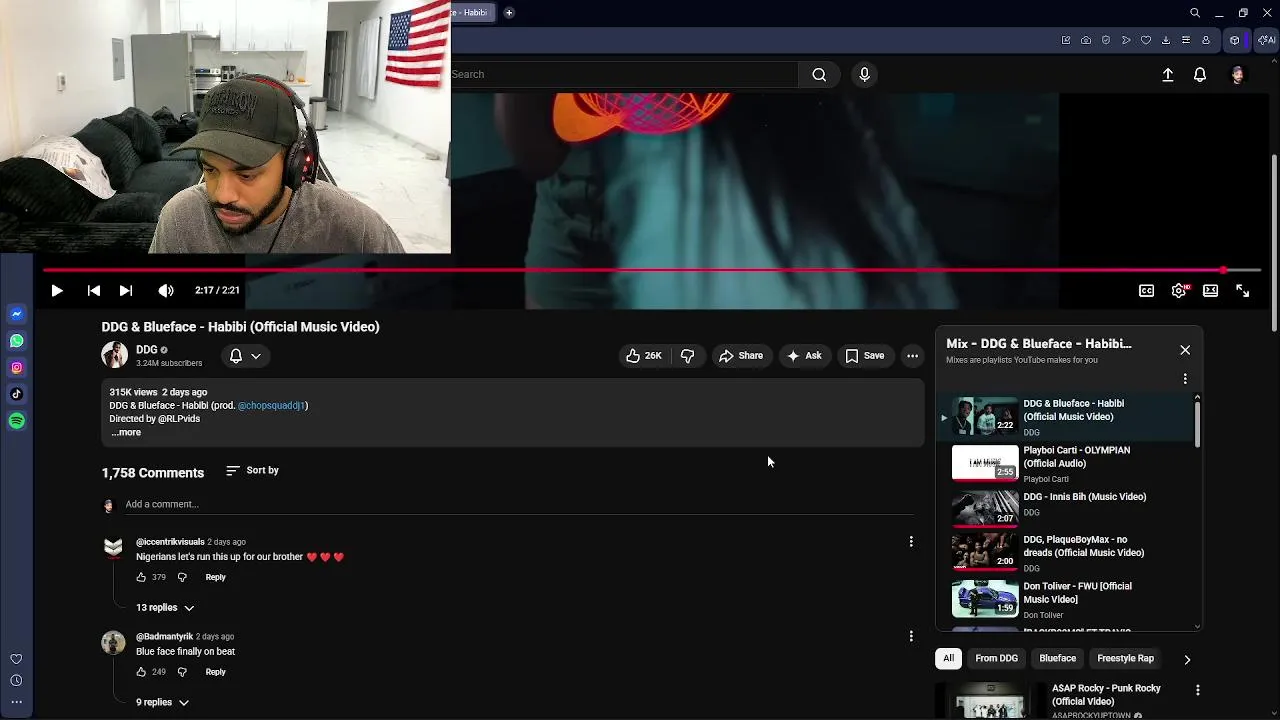Like the Habibi video (26K)
1280x720 pixels.
pos(644,356)
